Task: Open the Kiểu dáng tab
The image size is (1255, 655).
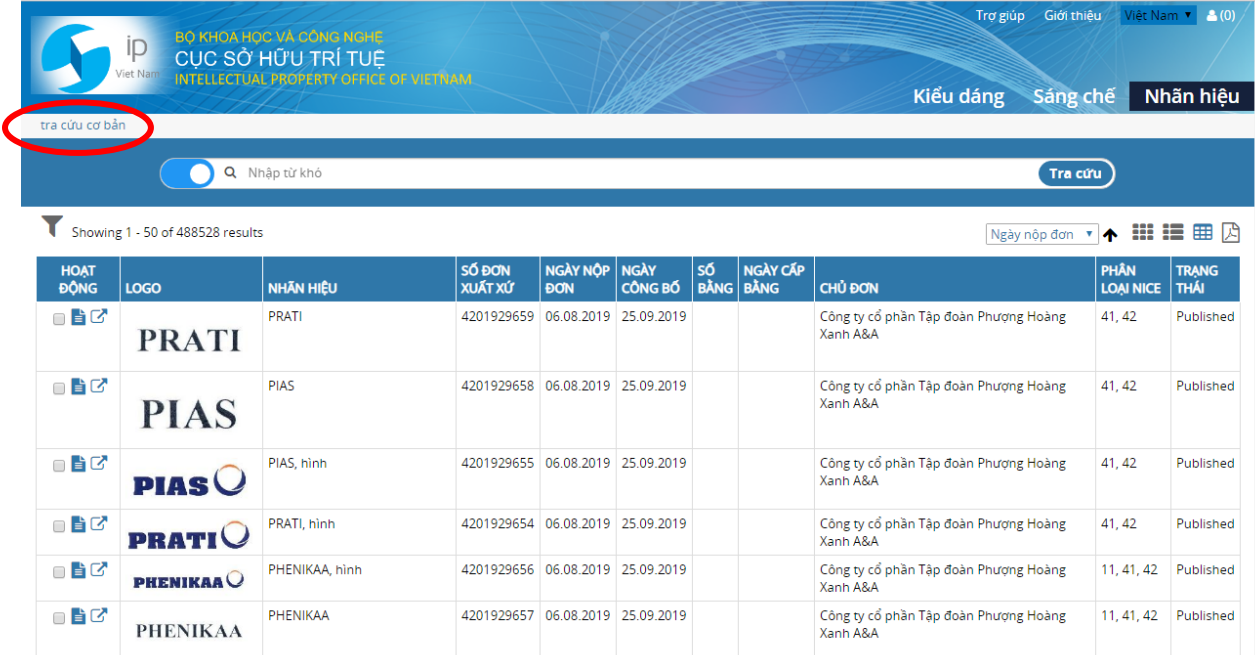Action: (x=958, y=96)
